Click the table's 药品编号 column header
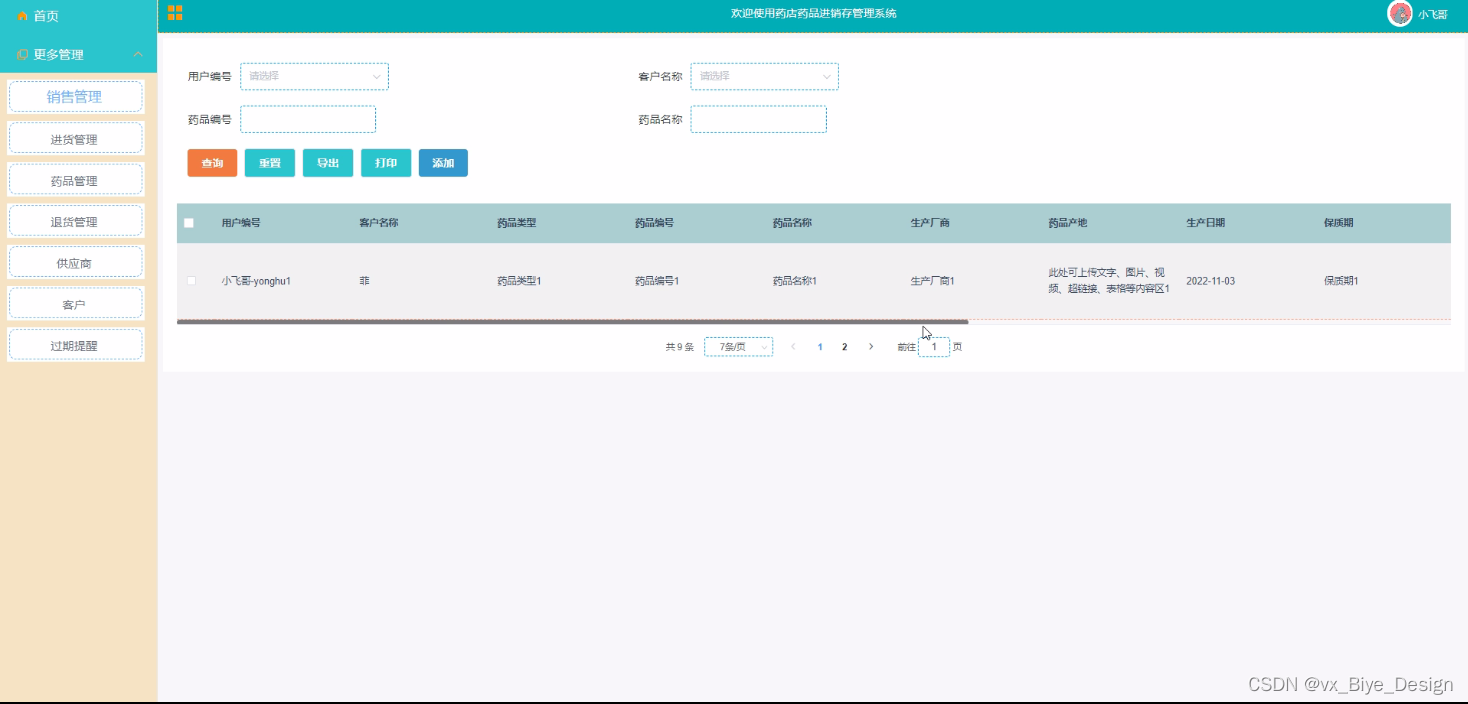 point(654,223)
